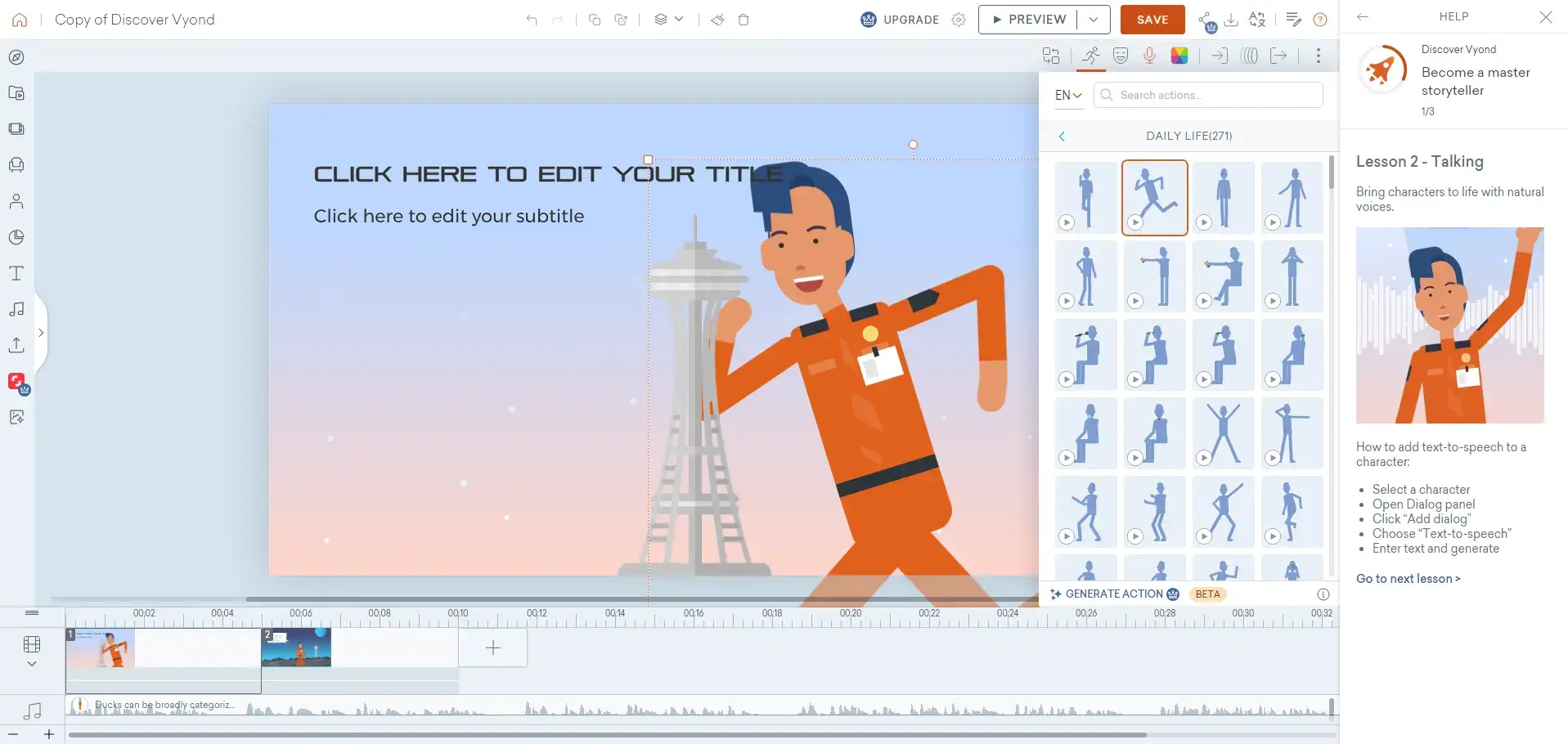Click the paste icon next to copy
Viewport: 1568px width, 744px height.
pos(621,20)
